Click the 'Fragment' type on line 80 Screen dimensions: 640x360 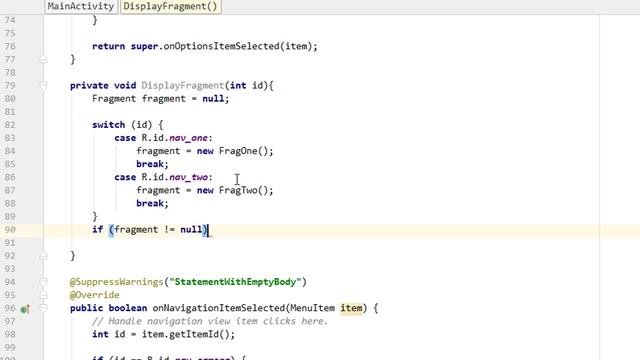(x=114, y=98)
